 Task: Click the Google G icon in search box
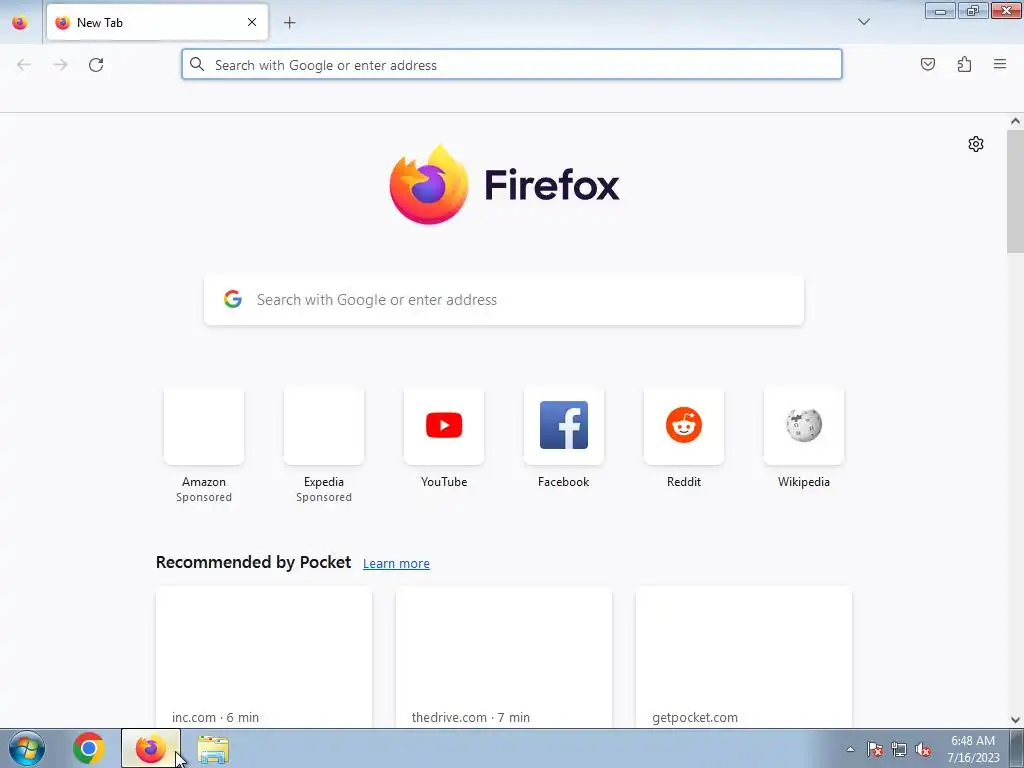pos(232,299)
